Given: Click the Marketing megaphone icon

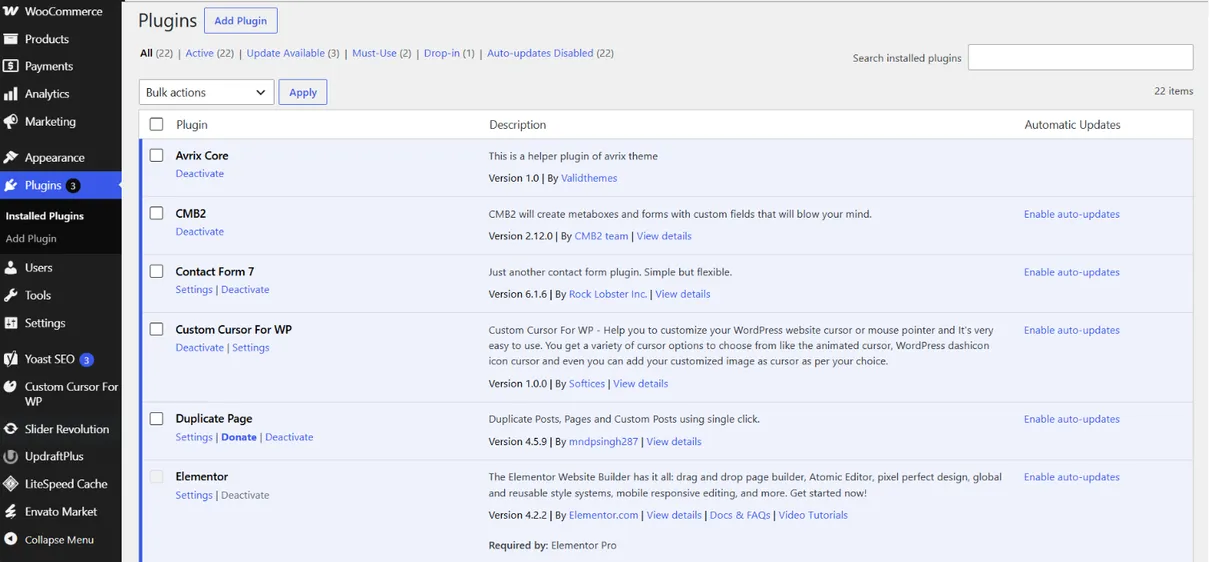Looking at the screenshot, I should click(x=11, y=122).
